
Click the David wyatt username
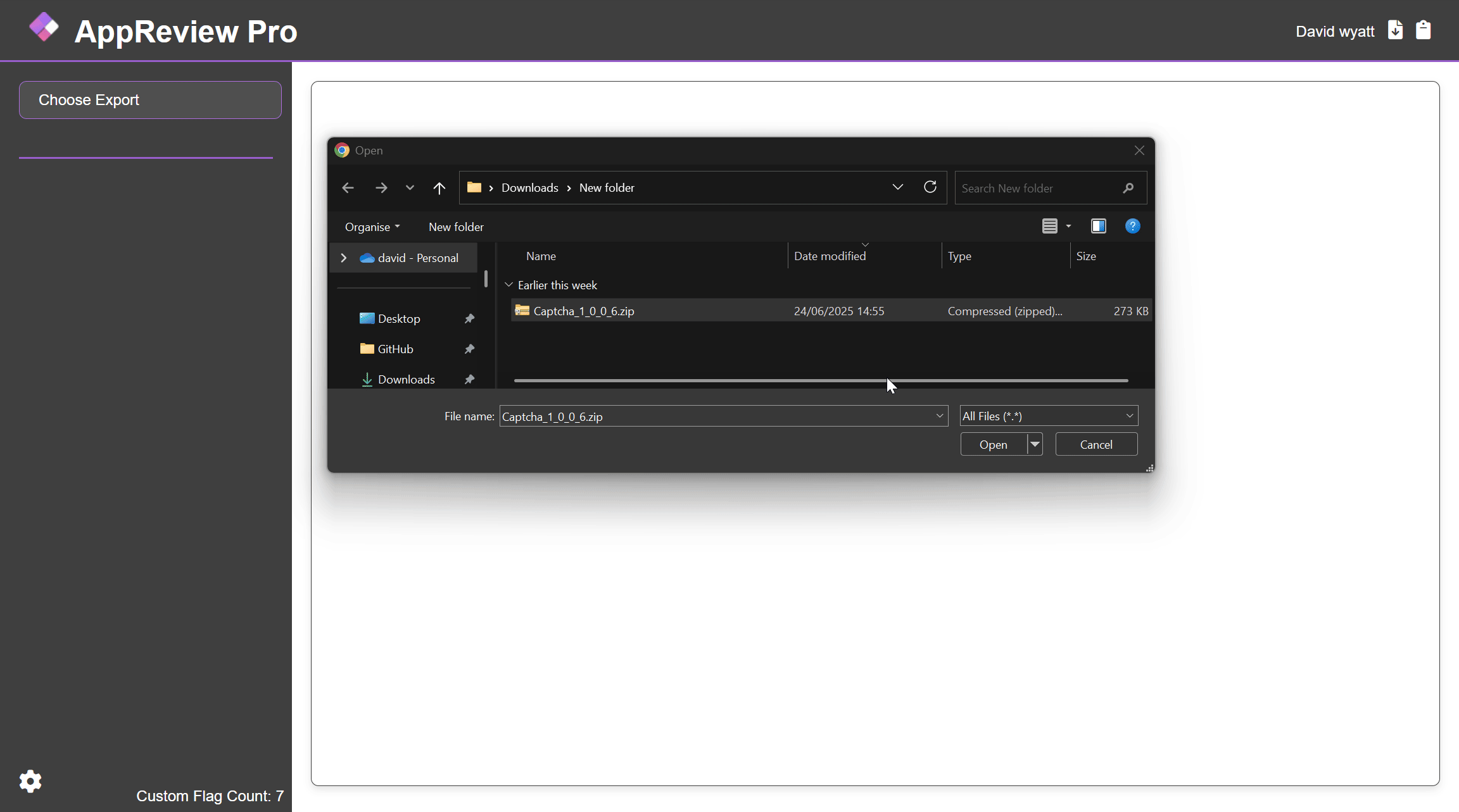(x=1335, y=31)
